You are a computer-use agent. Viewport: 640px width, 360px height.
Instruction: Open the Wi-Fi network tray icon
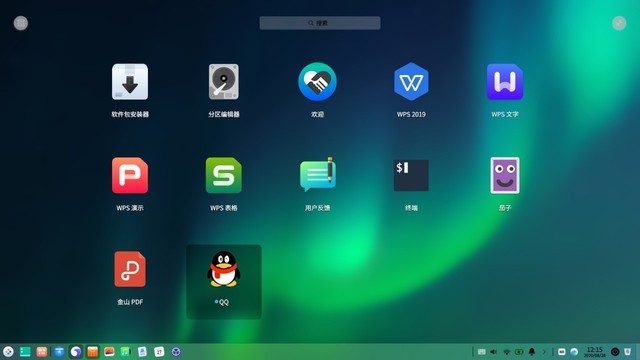point(507,352)
